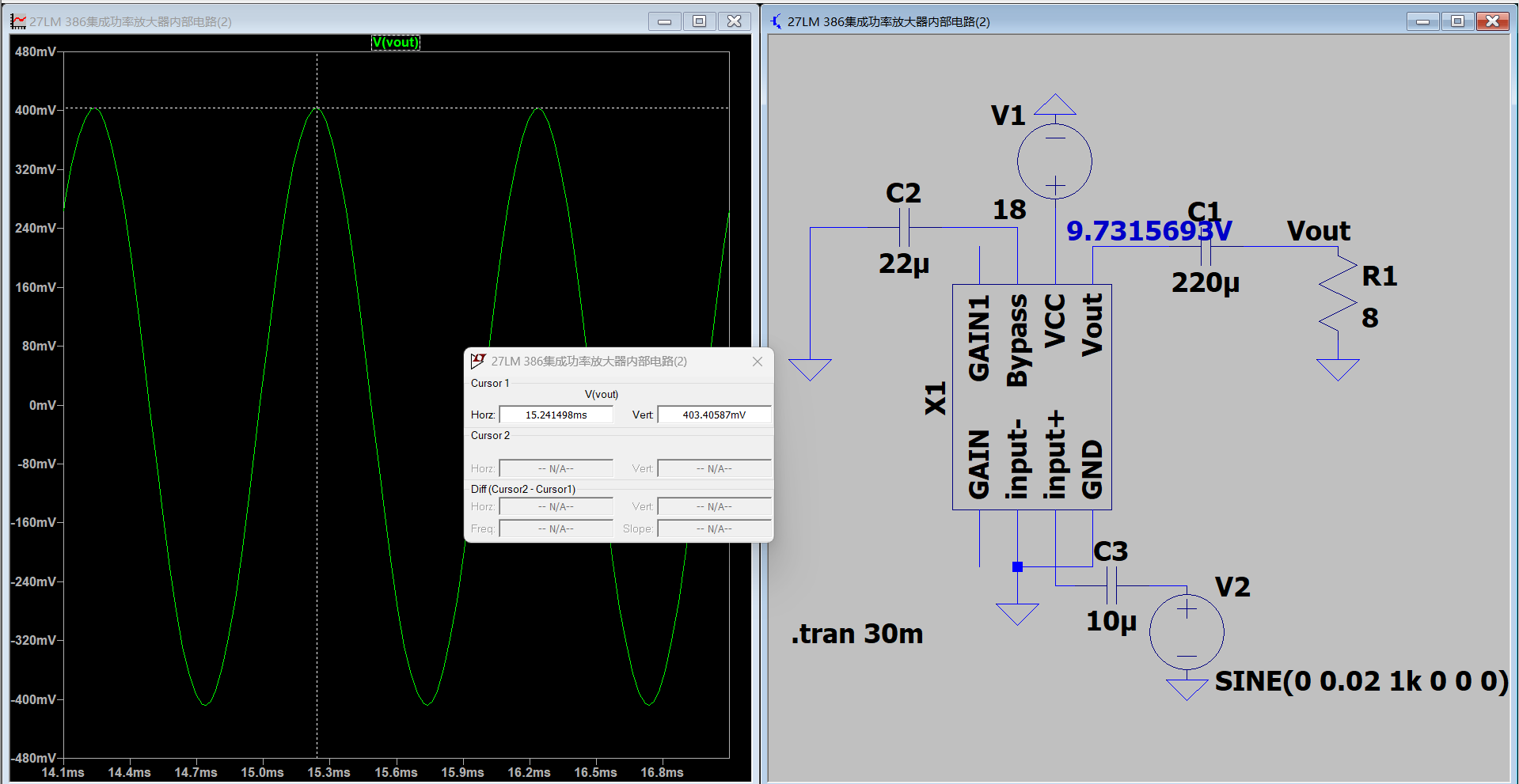Click the waveform window title bar icon
Image resolution: width=1519 pixels, height=784 pixels.
(18, 21)
